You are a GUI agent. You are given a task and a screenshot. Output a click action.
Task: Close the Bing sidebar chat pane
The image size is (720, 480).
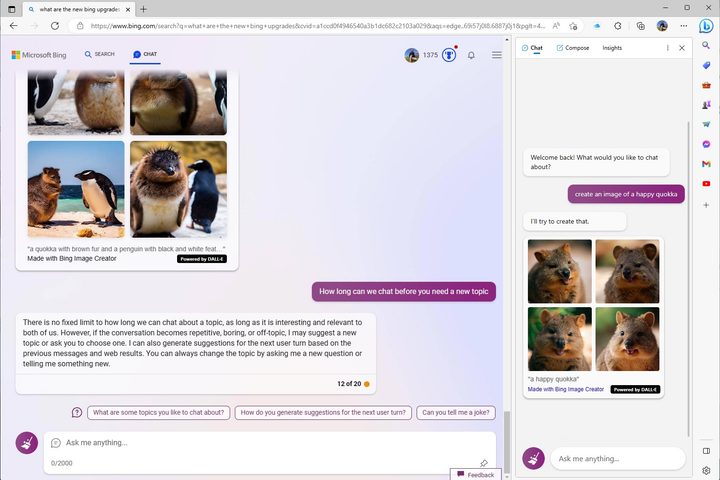[x=682, y=48]
